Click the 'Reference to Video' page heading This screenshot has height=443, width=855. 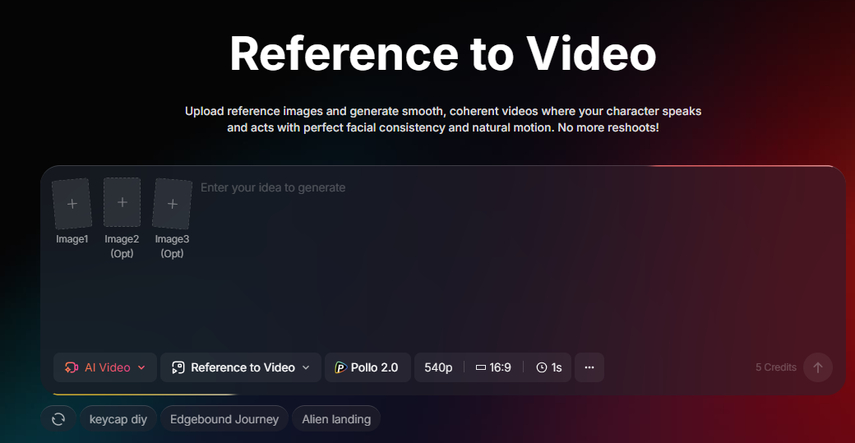(443, 53)
